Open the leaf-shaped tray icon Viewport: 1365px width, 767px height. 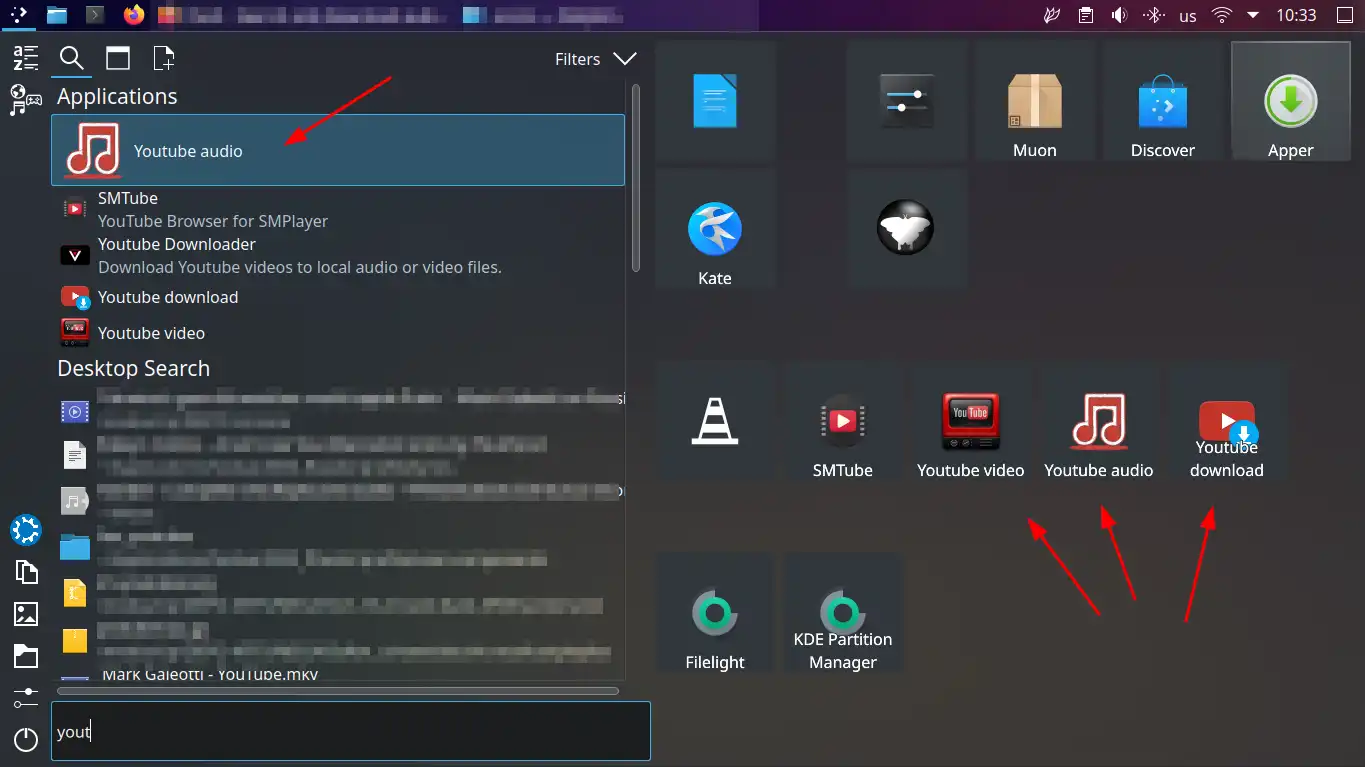1052,15
